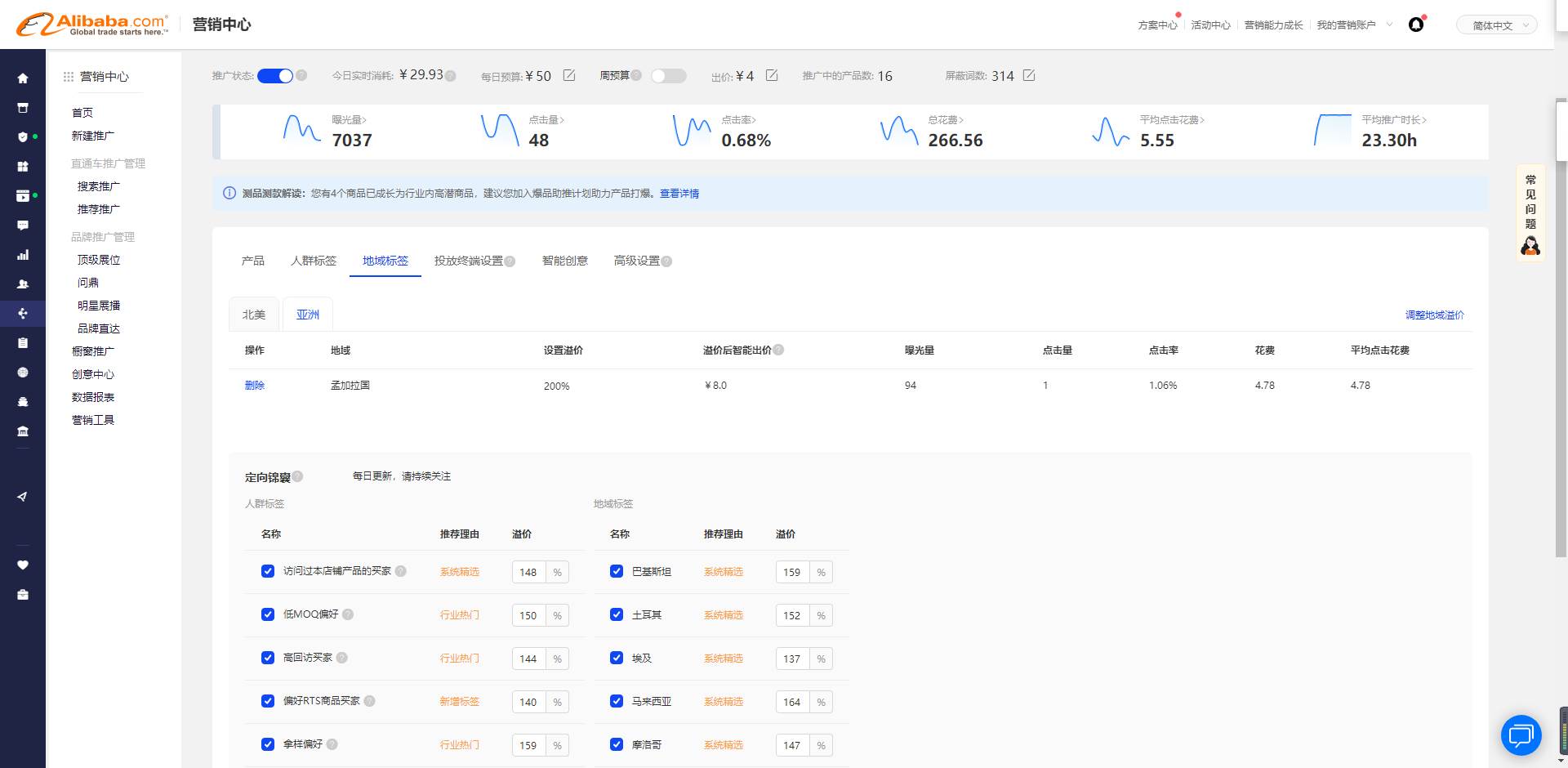Switch to the 人群标签 tab
Screen dimensions: 1568x768
(x=314, y=261)
